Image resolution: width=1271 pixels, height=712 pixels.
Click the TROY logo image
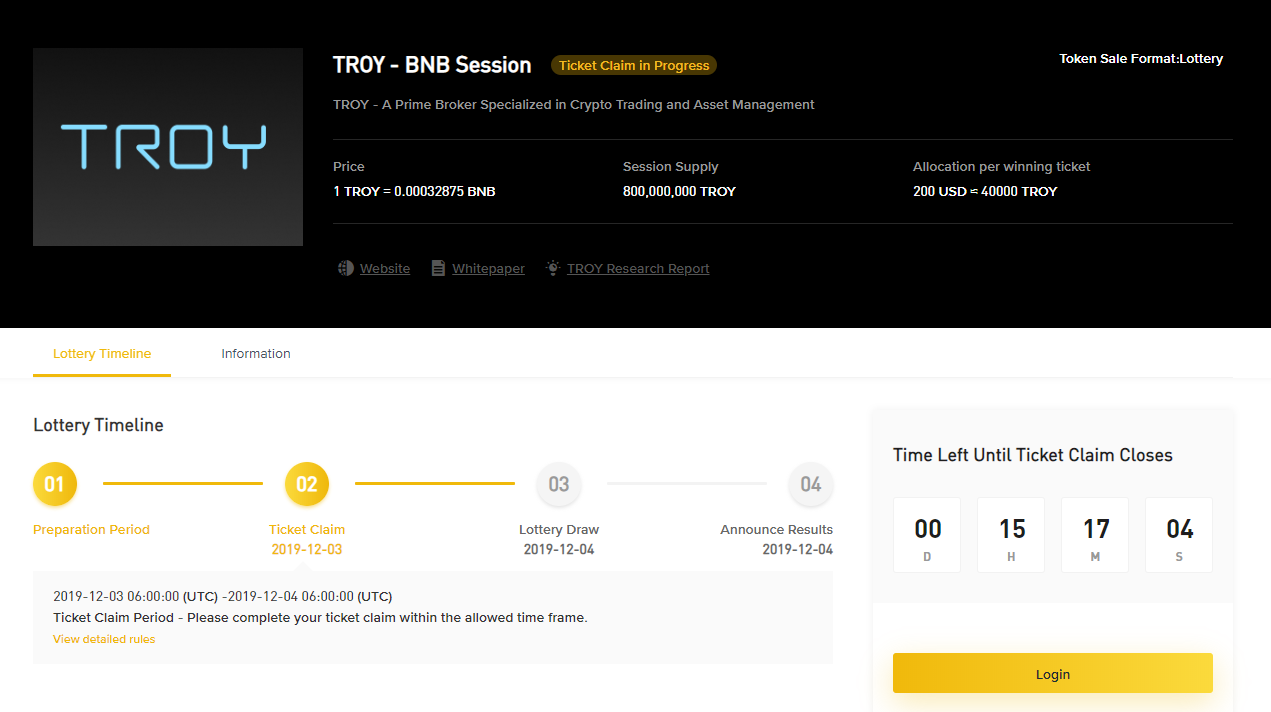click(x=168, y=147)
